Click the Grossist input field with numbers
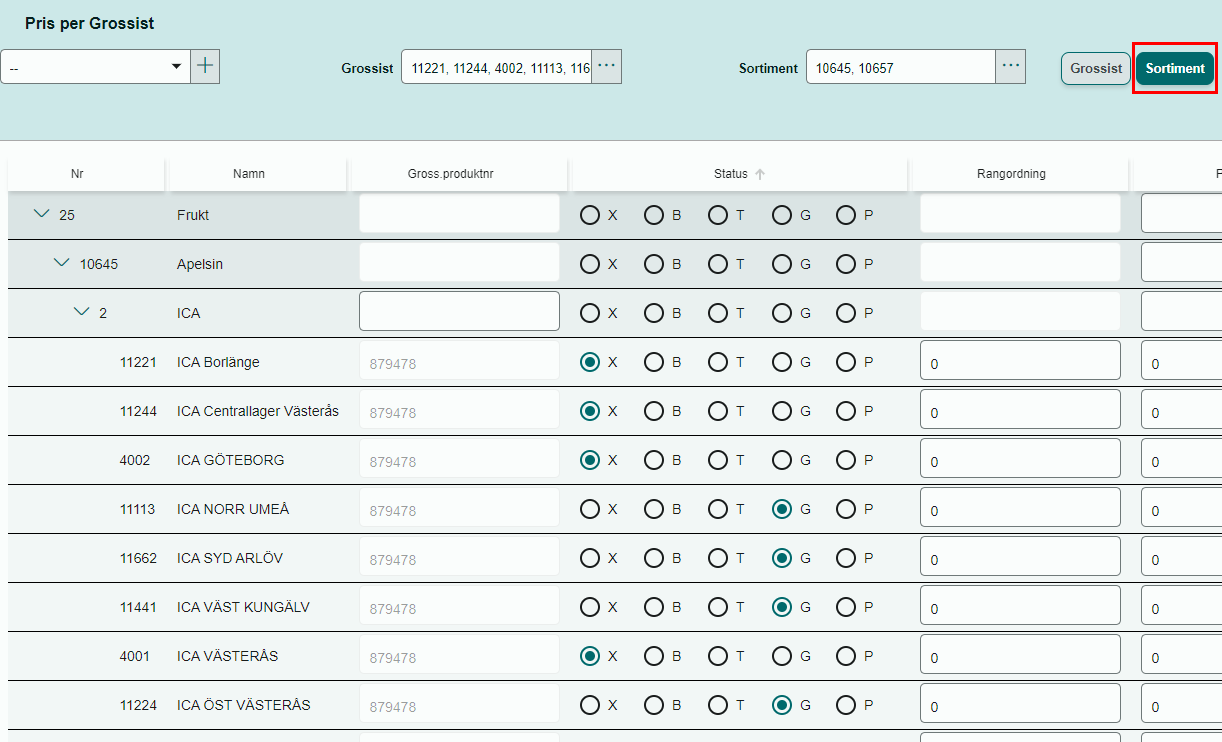This screenshot has width=1222, height=742. click(x=496, y=67)
